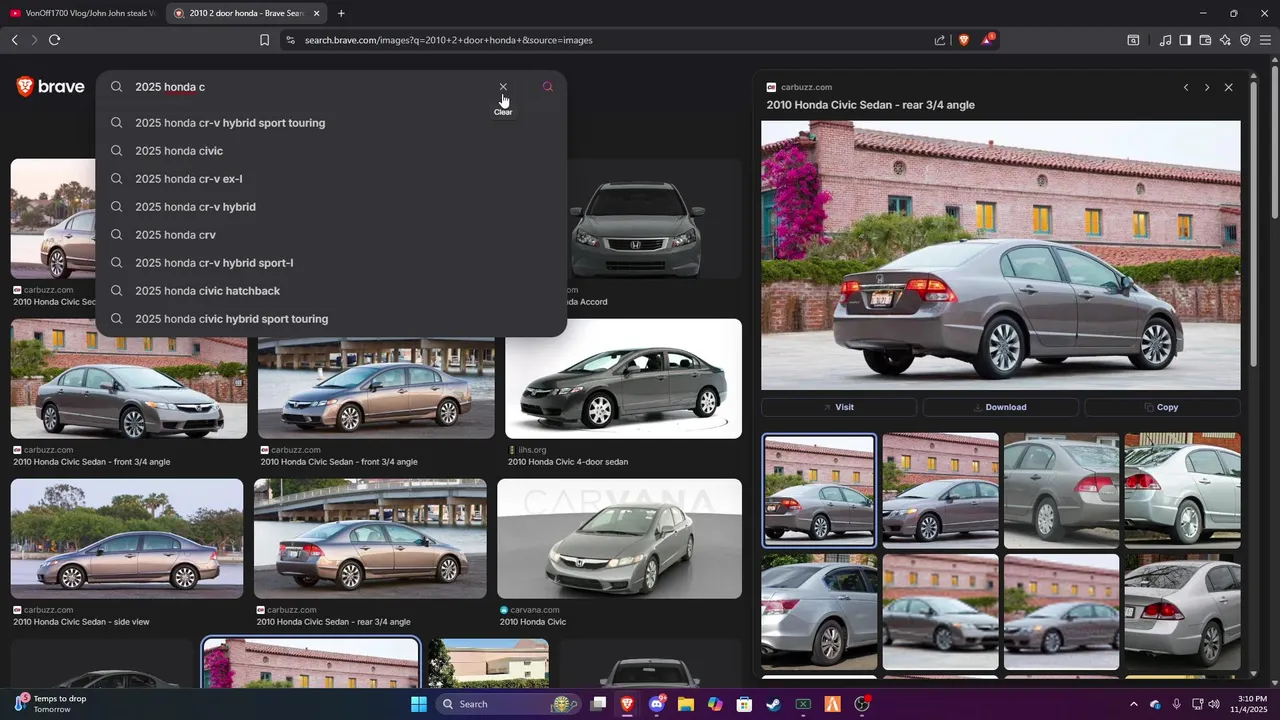Show hidden system tray icons
Image resolution: width=1280 pixels, height=720 pixels.
click(1133, 704)
